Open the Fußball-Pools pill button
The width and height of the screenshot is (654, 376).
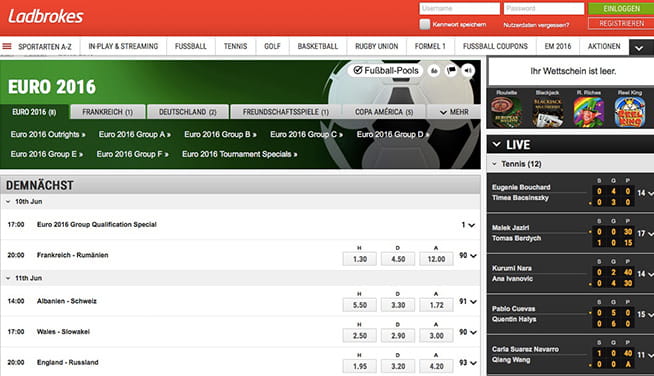point(385,71)
